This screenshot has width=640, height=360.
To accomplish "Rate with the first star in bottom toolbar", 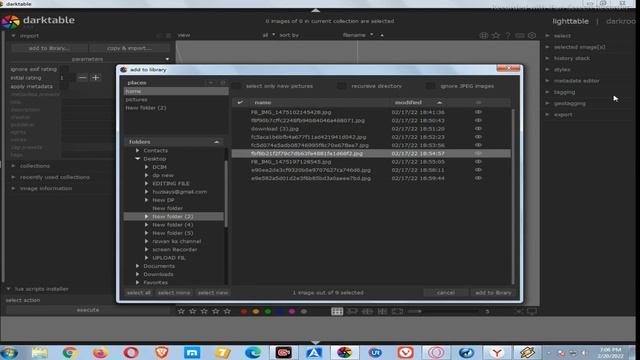I will [181, 311].
